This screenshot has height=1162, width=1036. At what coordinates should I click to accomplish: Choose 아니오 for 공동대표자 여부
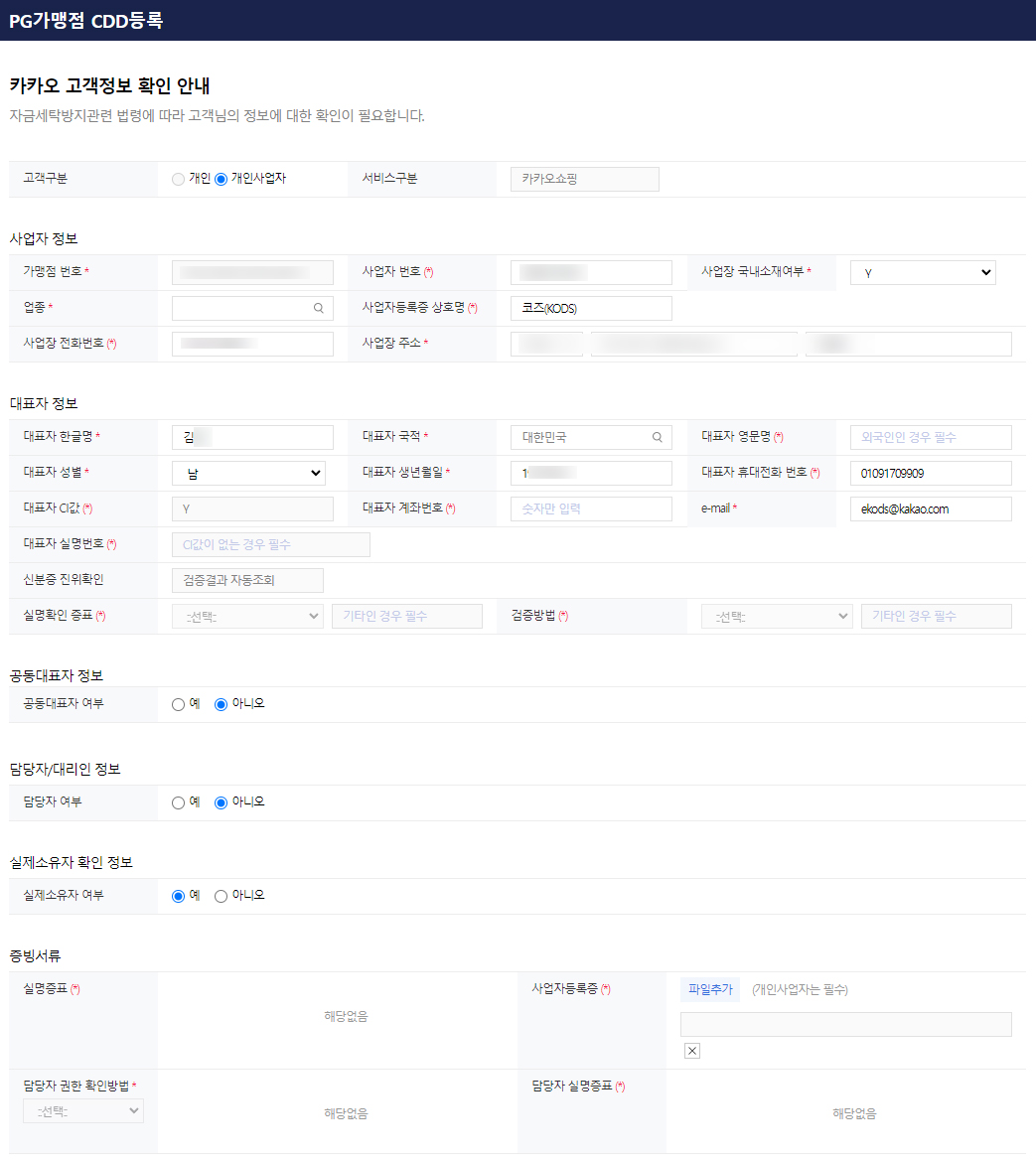pyautogui.click(x=221, y=705)
